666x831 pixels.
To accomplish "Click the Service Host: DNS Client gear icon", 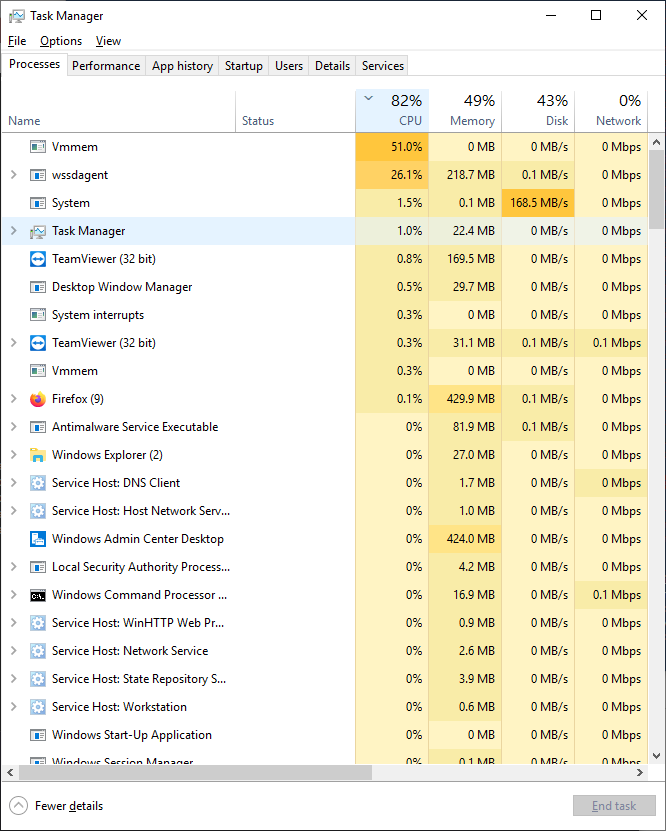I will point(37,482).
